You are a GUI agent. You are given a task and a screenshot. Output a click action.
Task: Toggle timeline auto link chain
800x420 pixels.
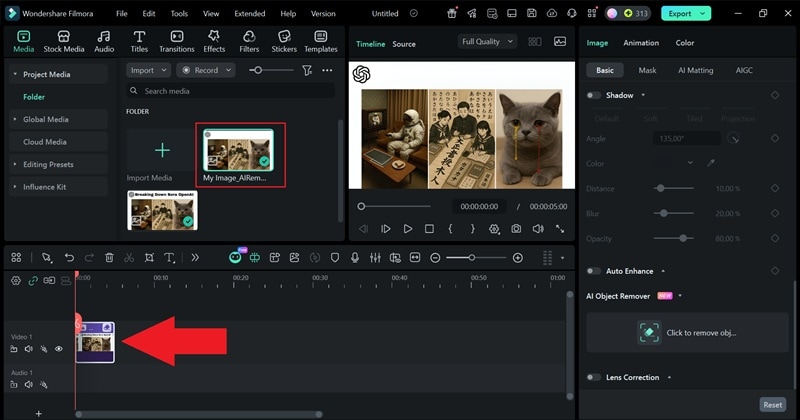[x=33, y=281]
